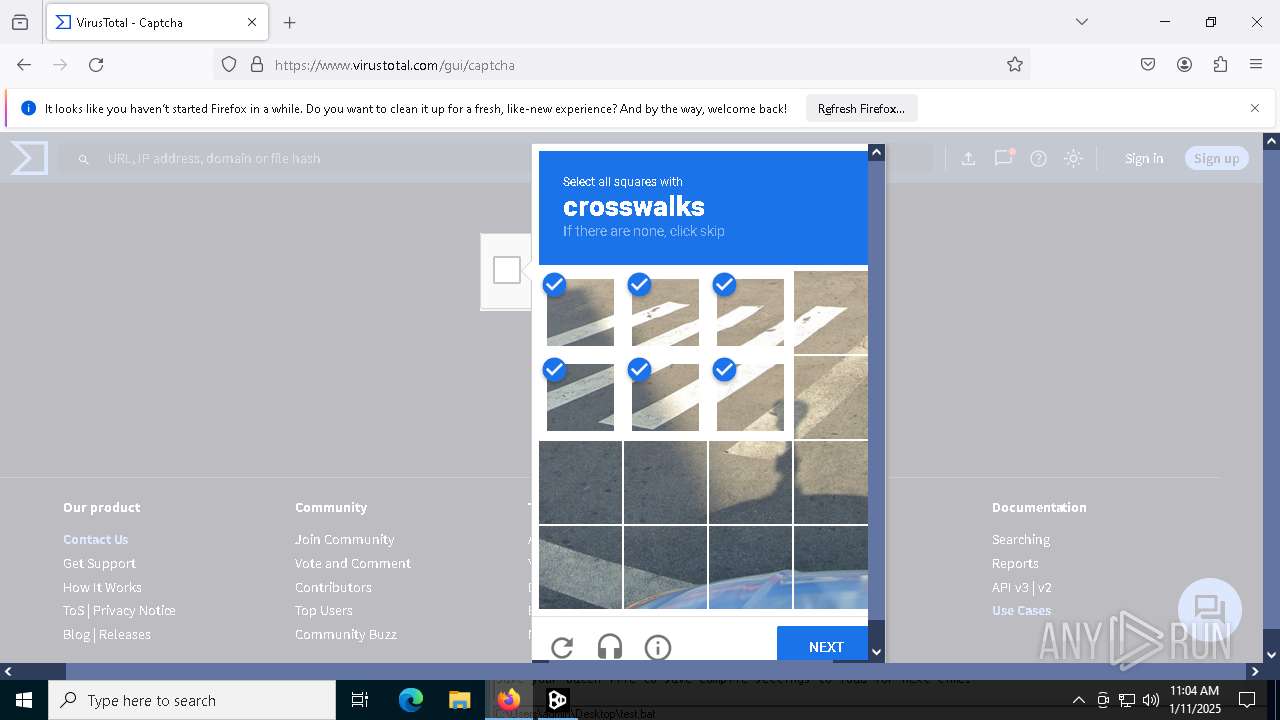Toggle the light/dark theme icon
The height and width of the screenshot is (720, 1280).
tap(1073, 158)
